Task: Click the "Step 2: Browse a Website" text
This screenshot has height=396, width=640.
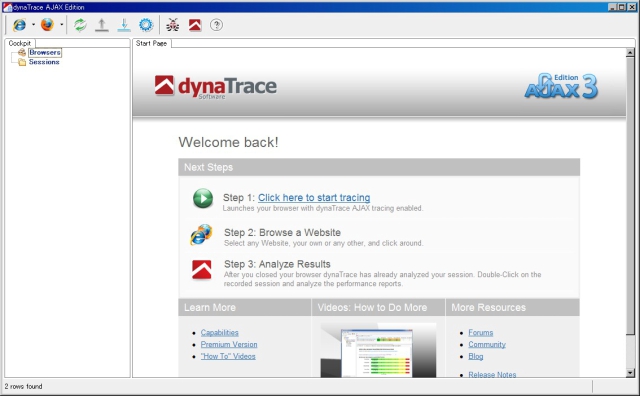Action: point(282,233)
